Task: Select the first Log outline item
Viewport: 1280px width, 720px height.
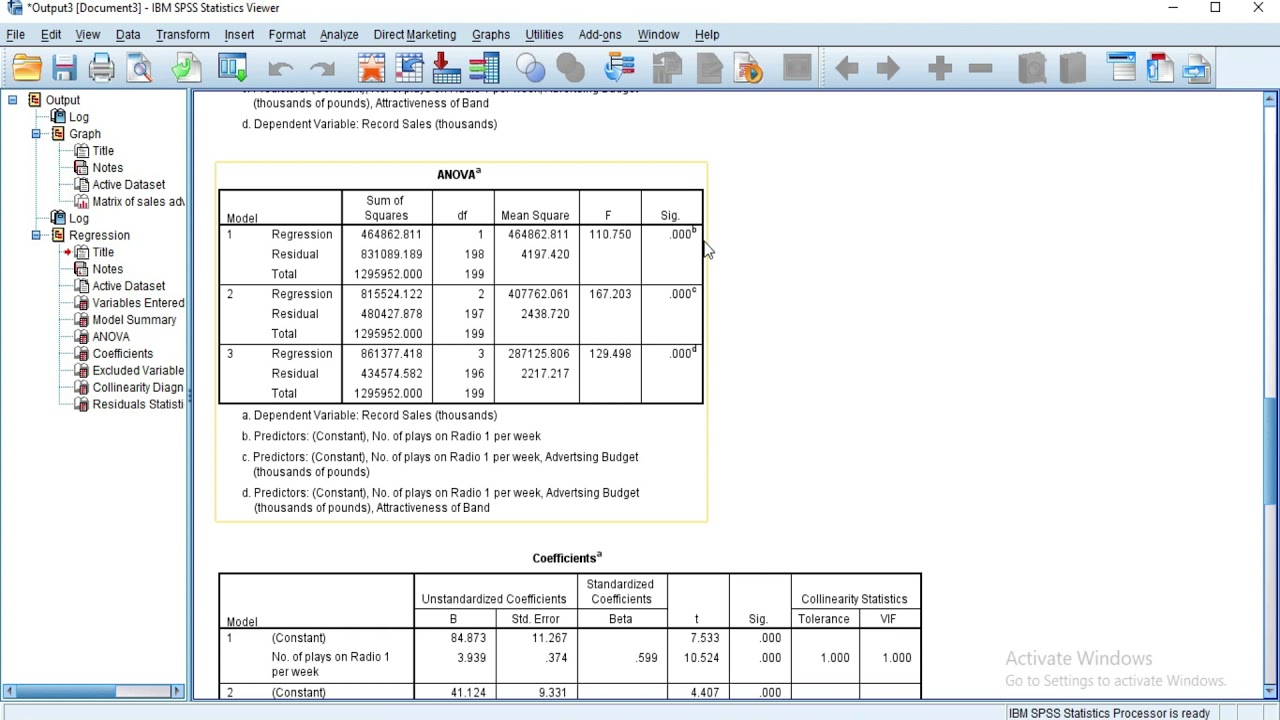Action: tap(79, 117)
